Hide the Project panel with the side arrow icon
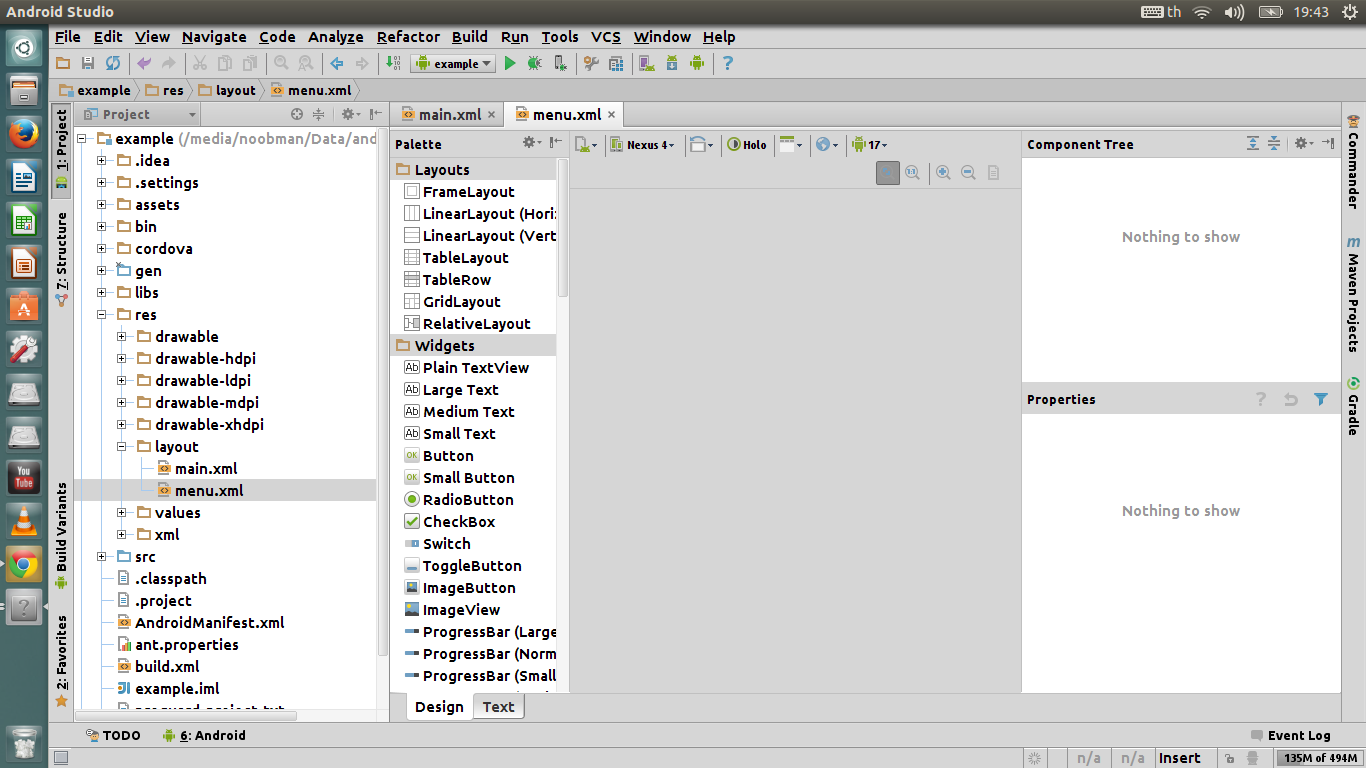 click(x=376, y=114)
